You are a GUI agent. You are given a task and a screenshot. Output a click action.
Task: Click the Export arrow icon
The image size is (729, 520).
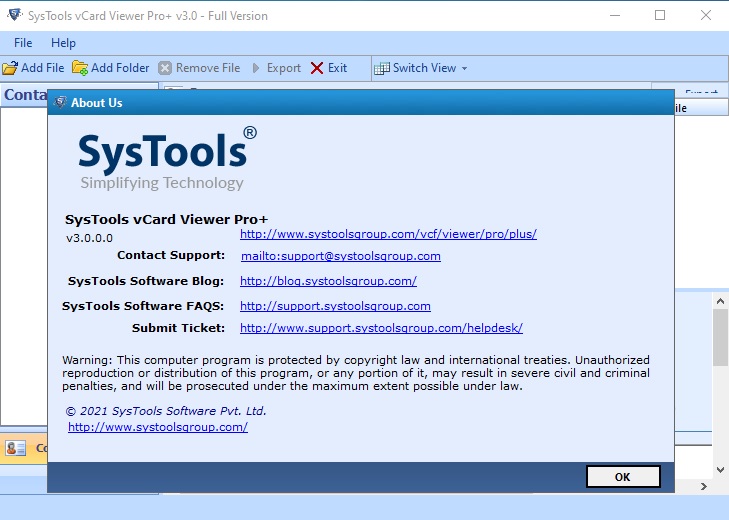[256, 68]
